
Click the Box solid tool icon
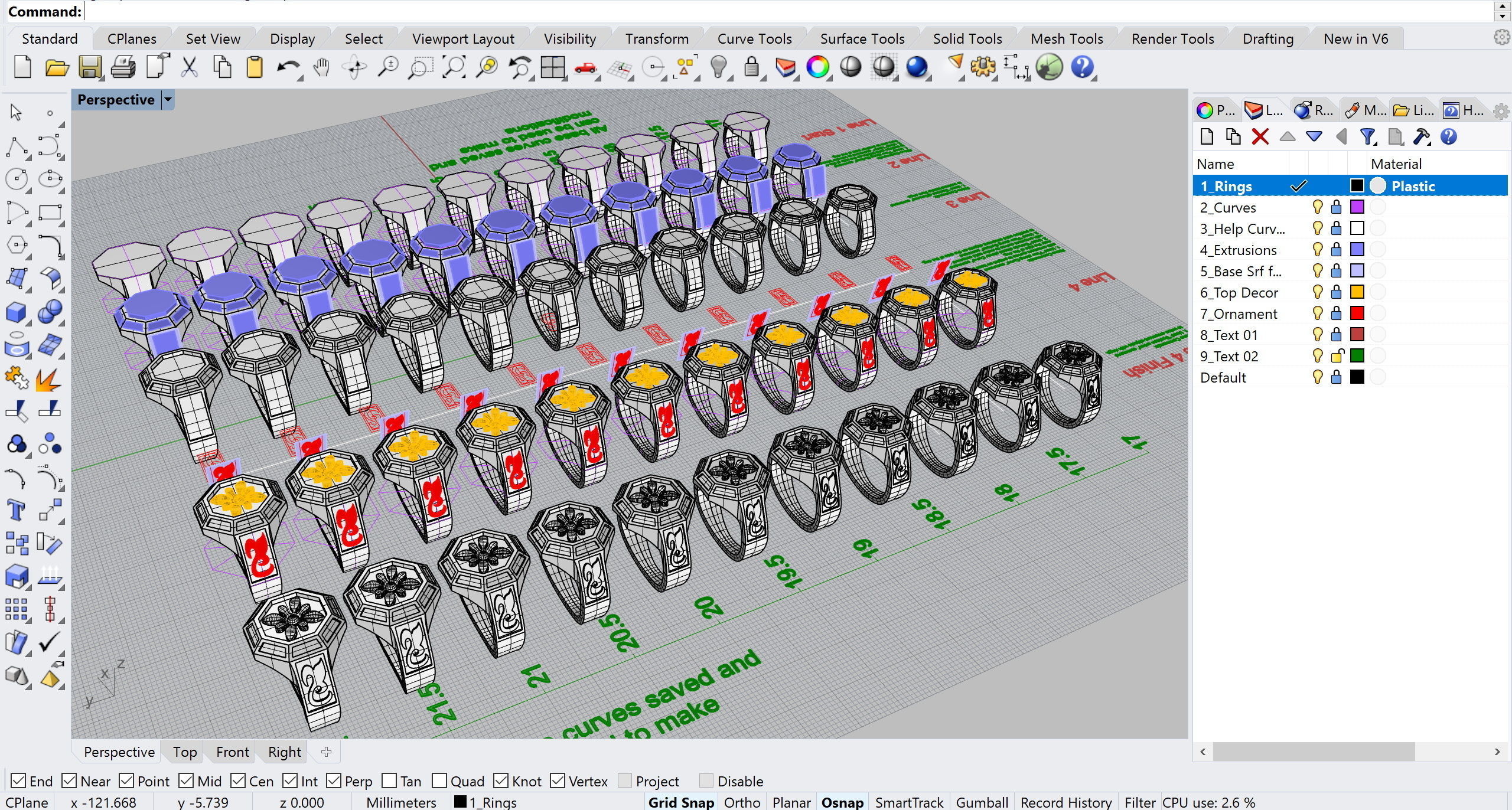click(x=16, y=312)
